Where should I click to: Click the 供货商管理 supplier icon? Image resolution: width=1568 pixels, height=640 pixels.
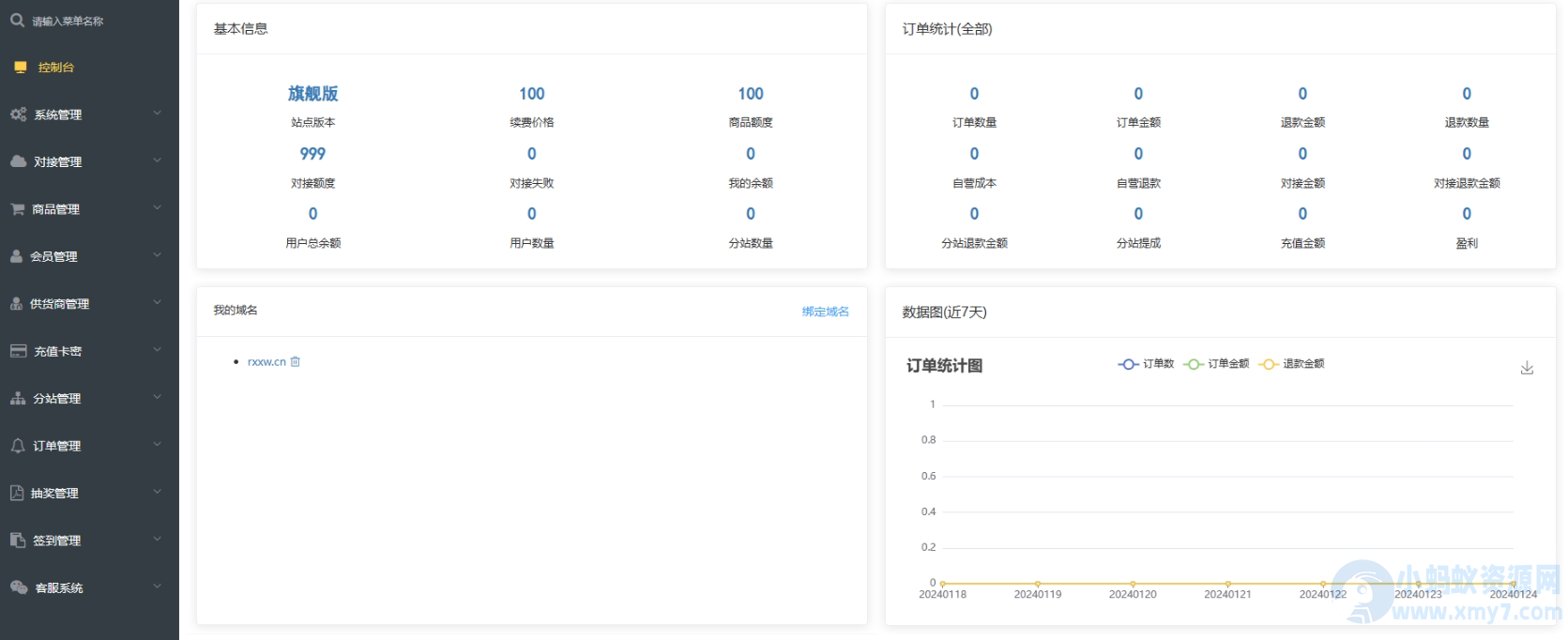[16, 303]
